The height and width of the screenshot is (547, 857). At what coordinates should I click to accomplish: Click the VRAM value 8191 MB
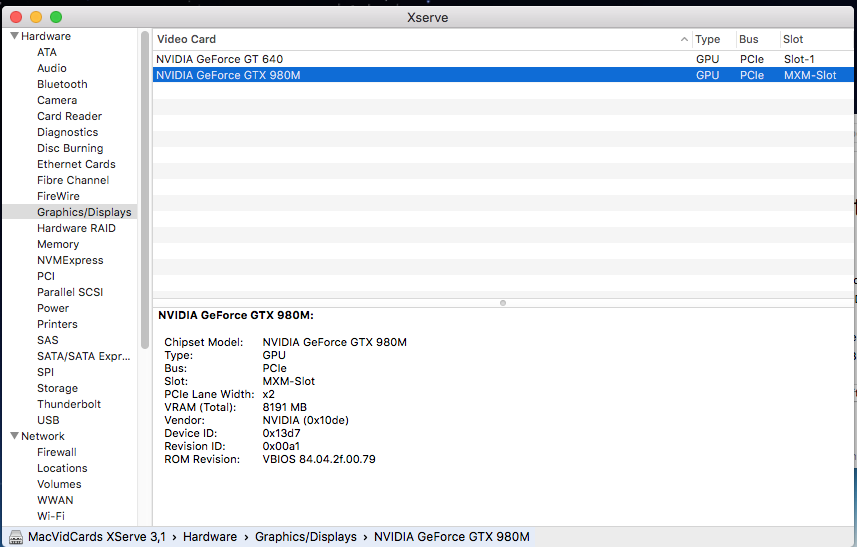(x=284, y=407)
